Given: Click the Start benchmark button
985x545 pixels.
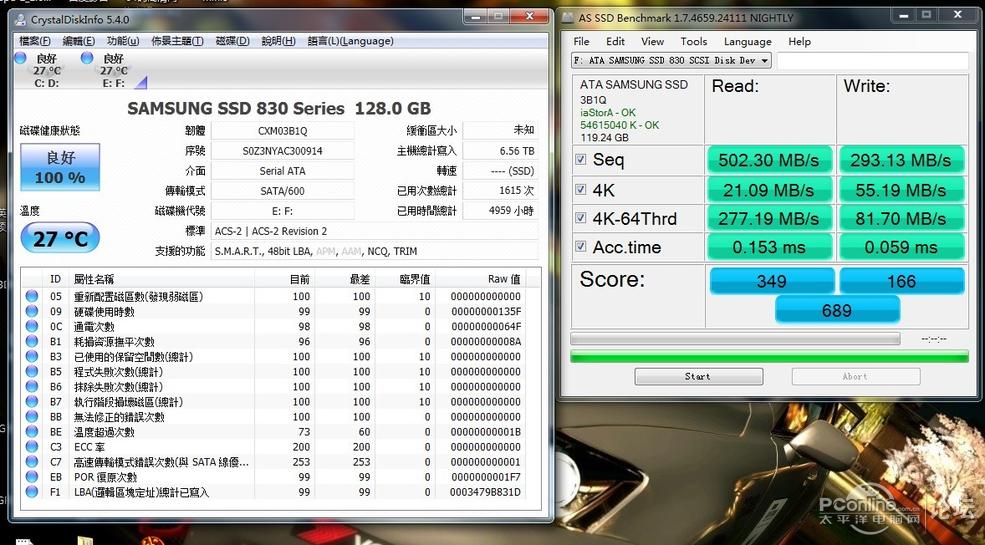Looking at the screenshot, I should coord(699,377).
